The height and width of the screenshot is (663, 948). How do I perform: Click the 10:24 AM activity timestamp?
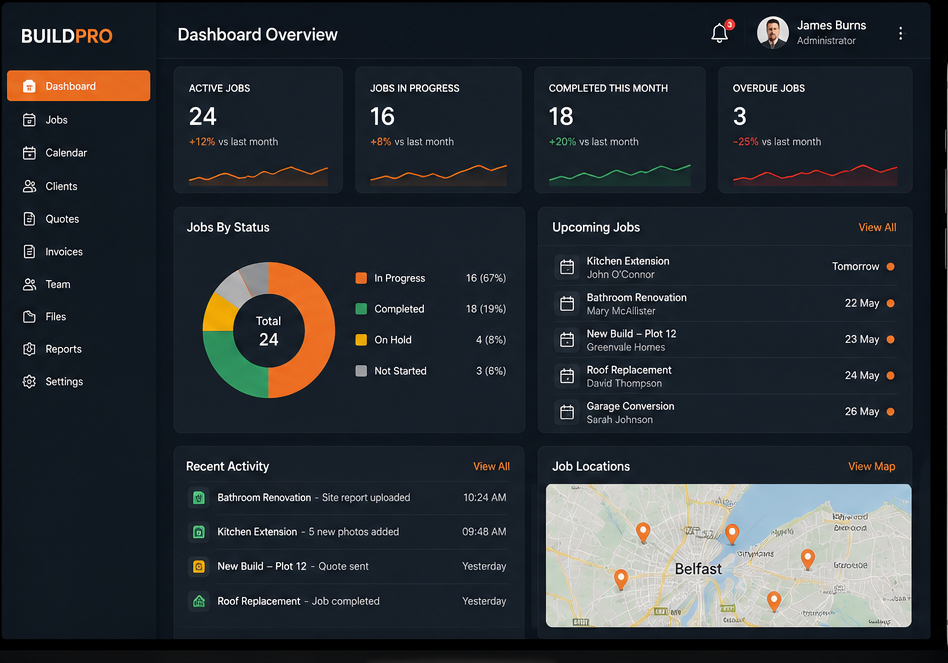coord(485,497)
